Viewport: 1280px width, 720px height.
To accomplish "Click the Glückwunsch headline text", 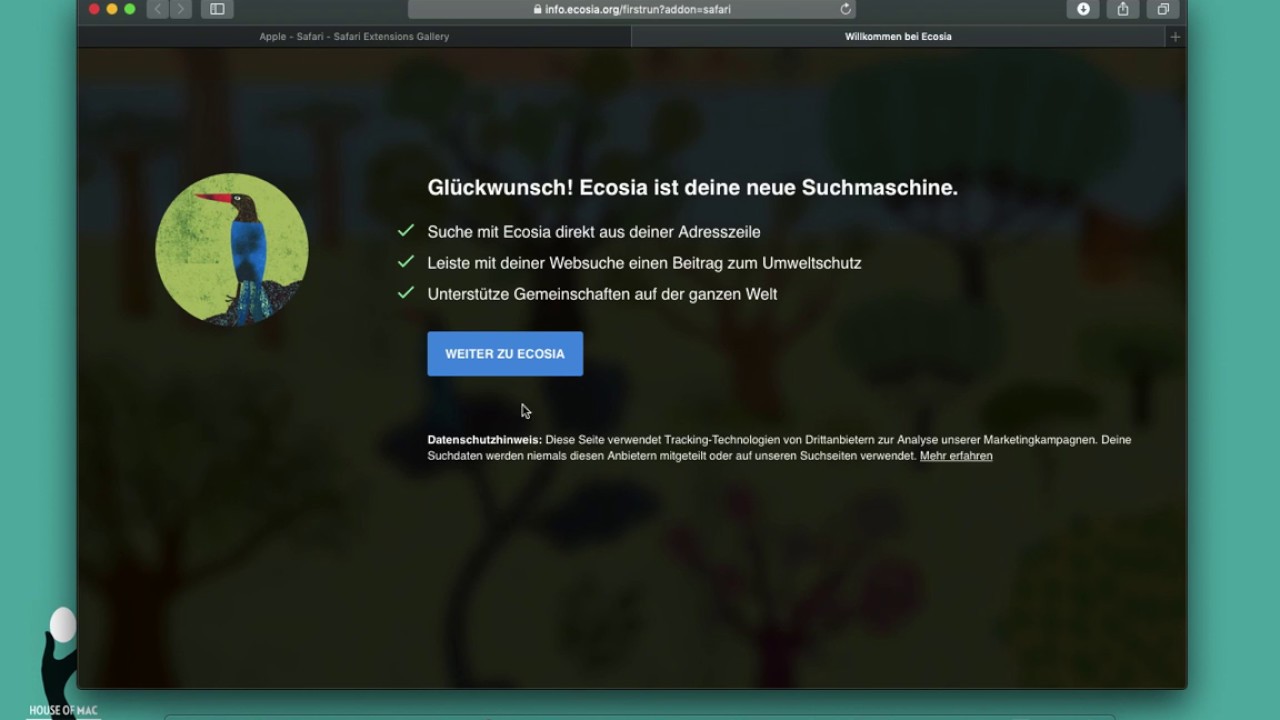I will (x=692, y=187).
